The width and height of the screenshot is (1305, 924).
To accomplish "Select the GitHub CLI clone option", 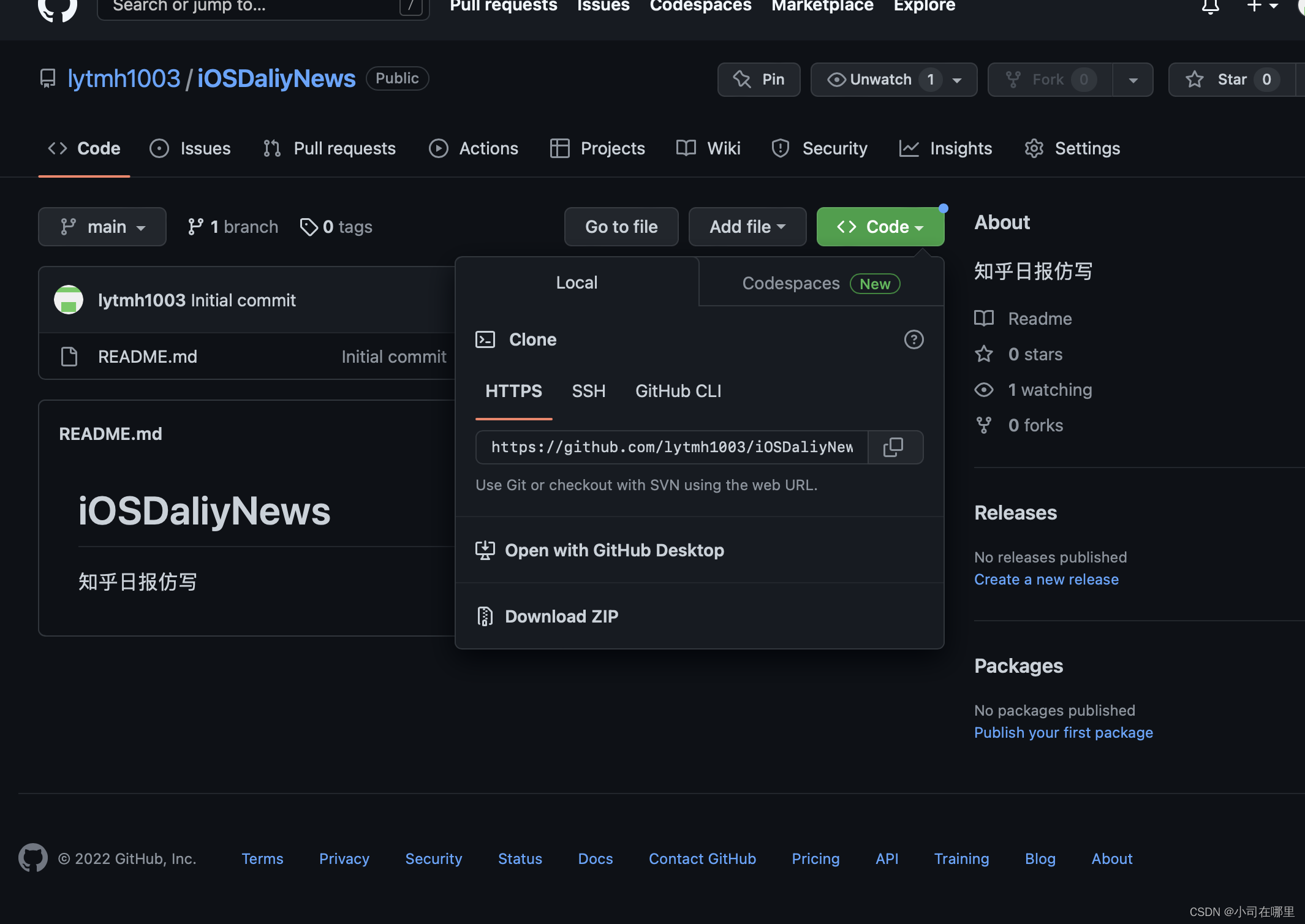I will 678,391.
